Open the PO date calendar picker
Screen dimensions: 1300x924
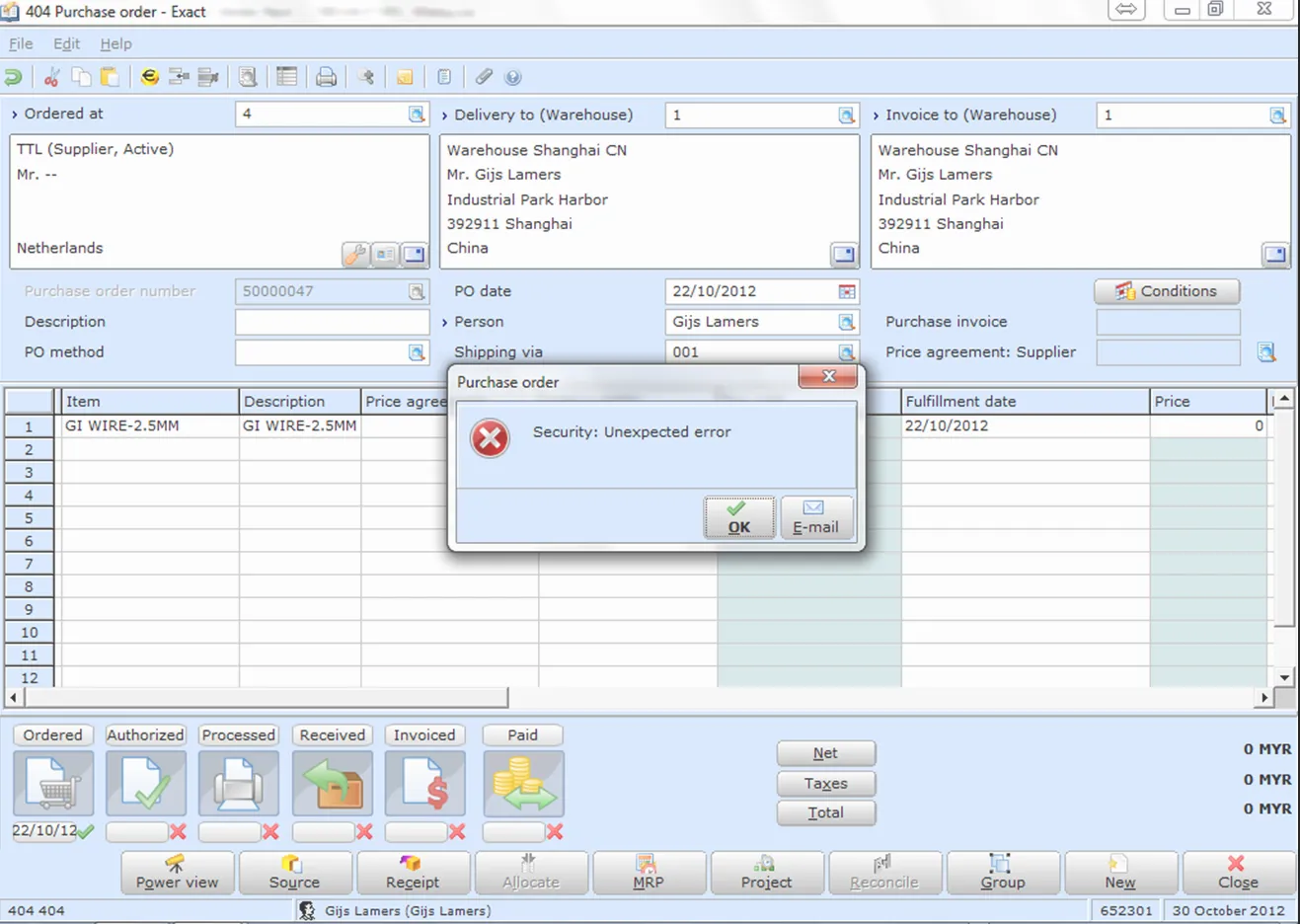[846, 292]
